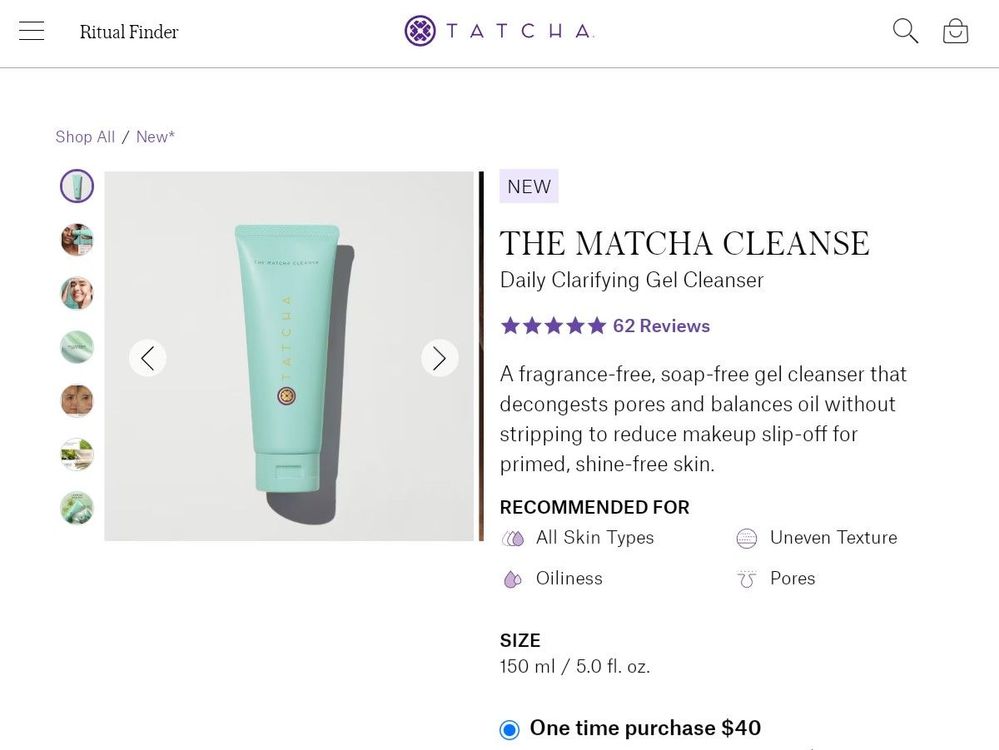The width and height of the screenshot is (999, 750).
Task: Click the Tatcha logo
Action: pyautogui.click(x=499, y=31)
